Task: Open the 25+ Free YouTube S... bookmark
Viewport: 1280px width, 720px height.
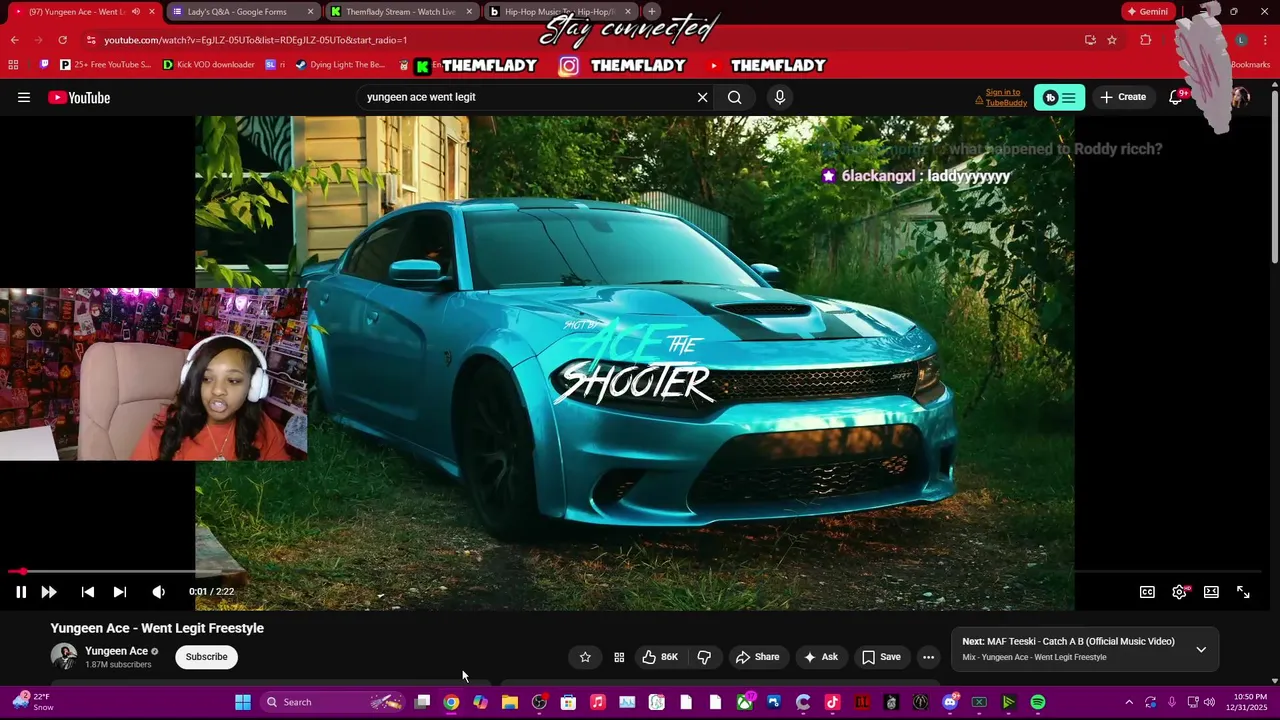Action: [105, 65]
